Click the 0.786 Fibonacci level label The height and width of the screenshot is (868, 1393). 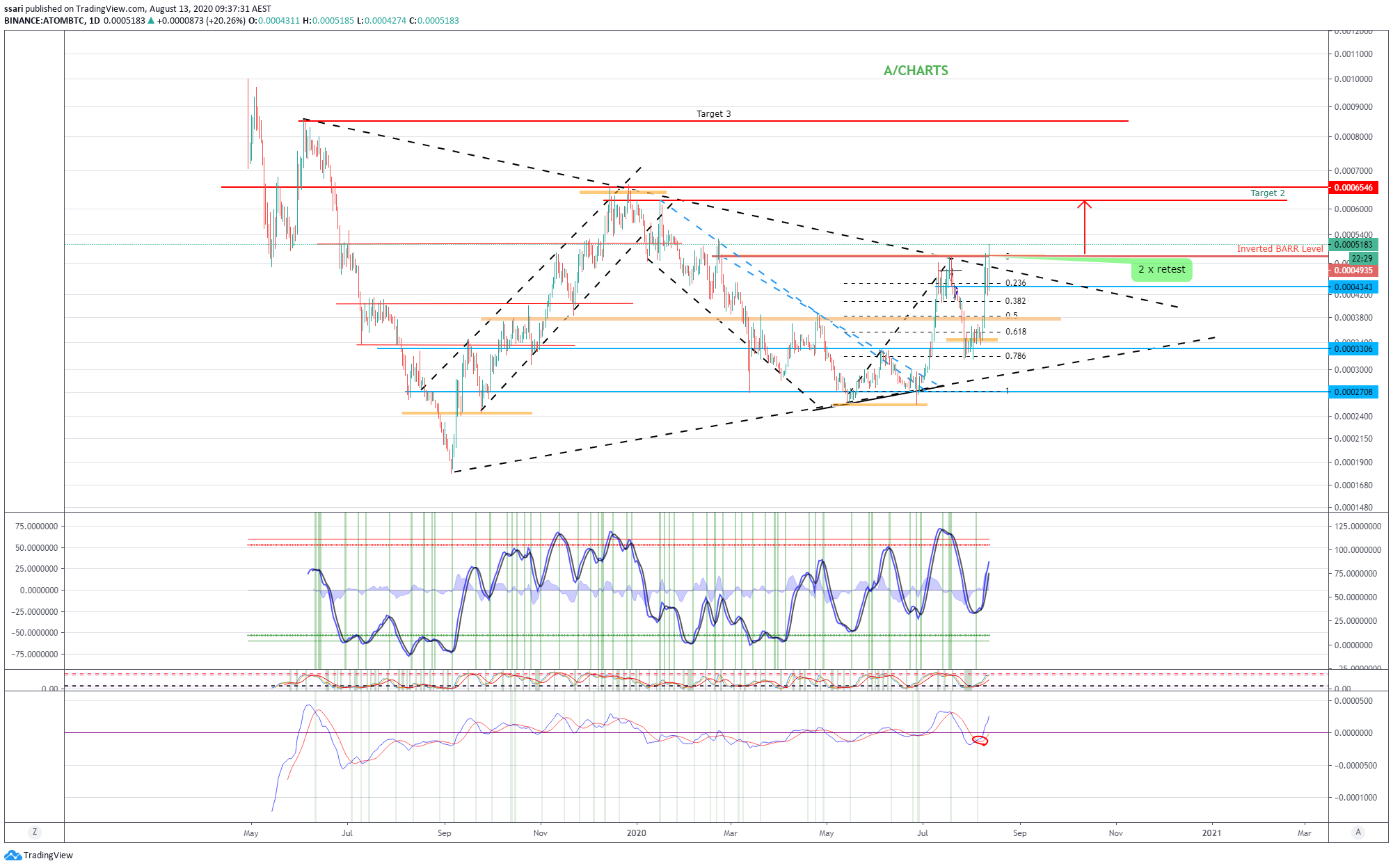tap(1016, 356)
